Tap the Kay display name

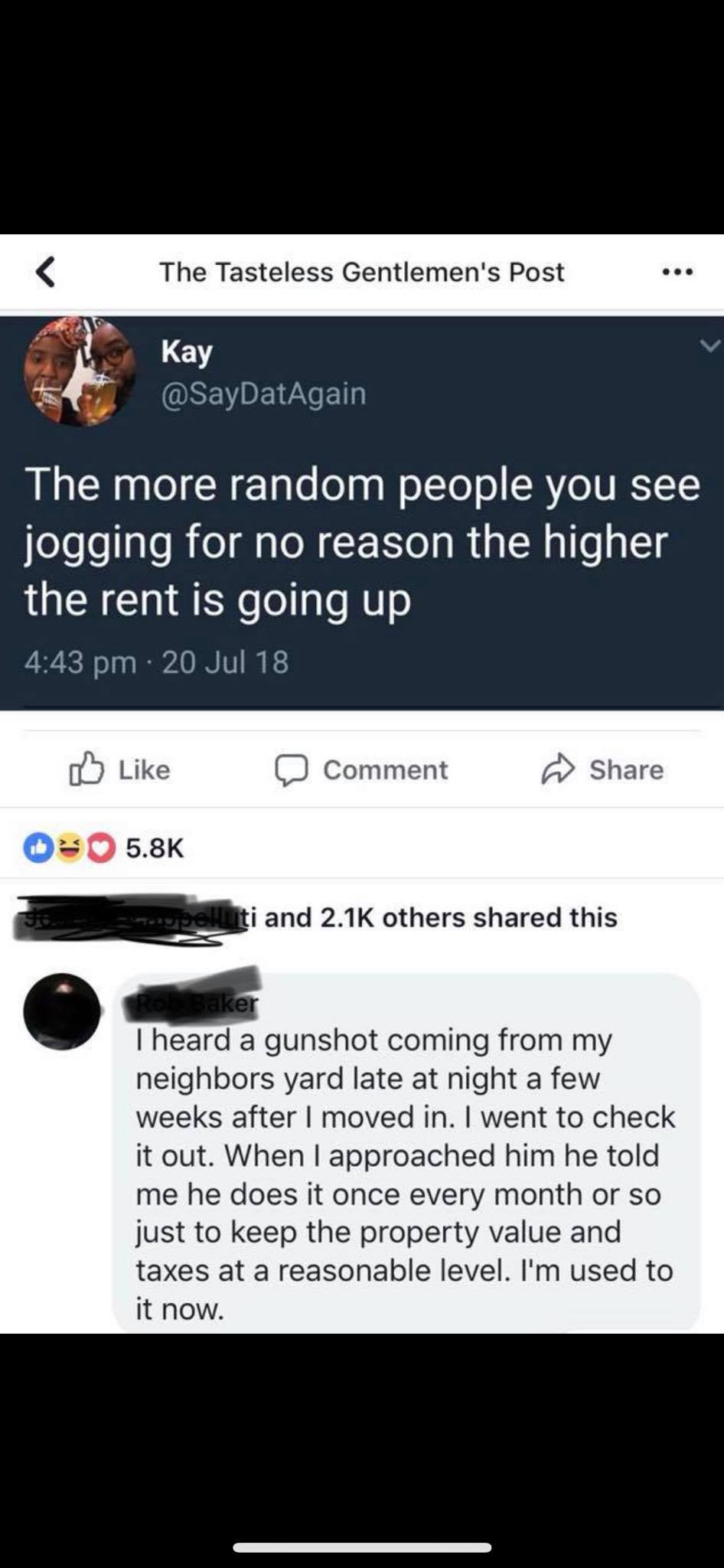[x=187, y=352]
